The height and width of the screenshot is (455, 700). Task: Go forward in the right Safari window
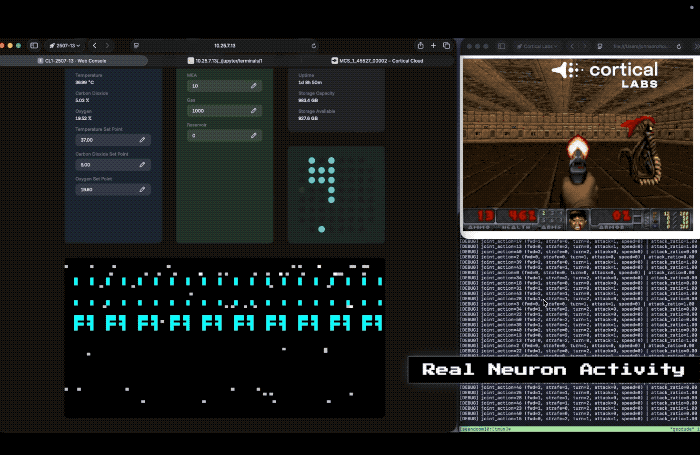point(584,46)
